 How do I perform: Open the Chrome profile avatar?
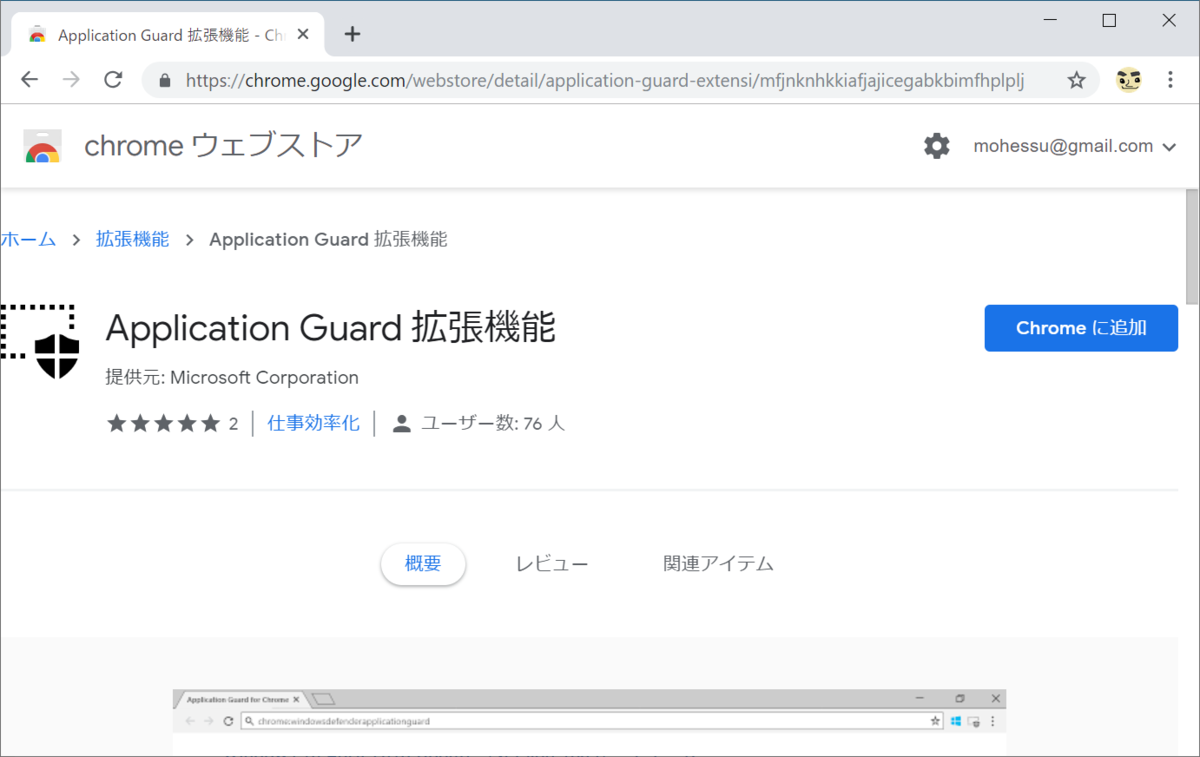click(x=1128, y=80)
